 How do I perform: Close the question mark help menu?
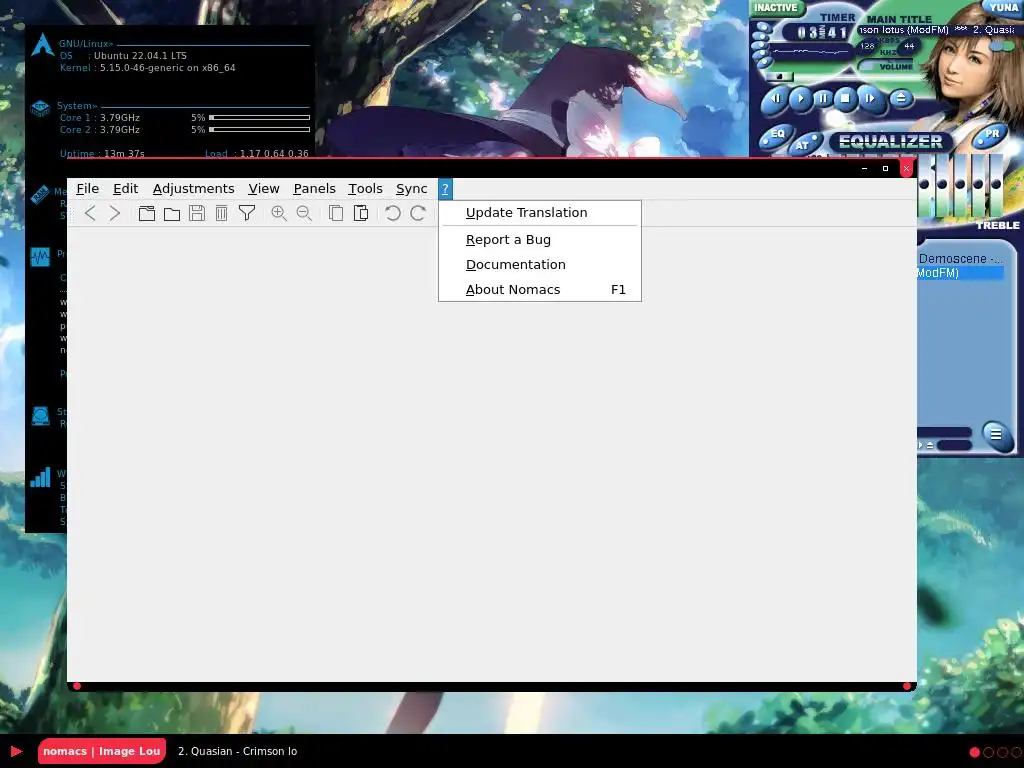pyautogui.click(x=445, y=189)
